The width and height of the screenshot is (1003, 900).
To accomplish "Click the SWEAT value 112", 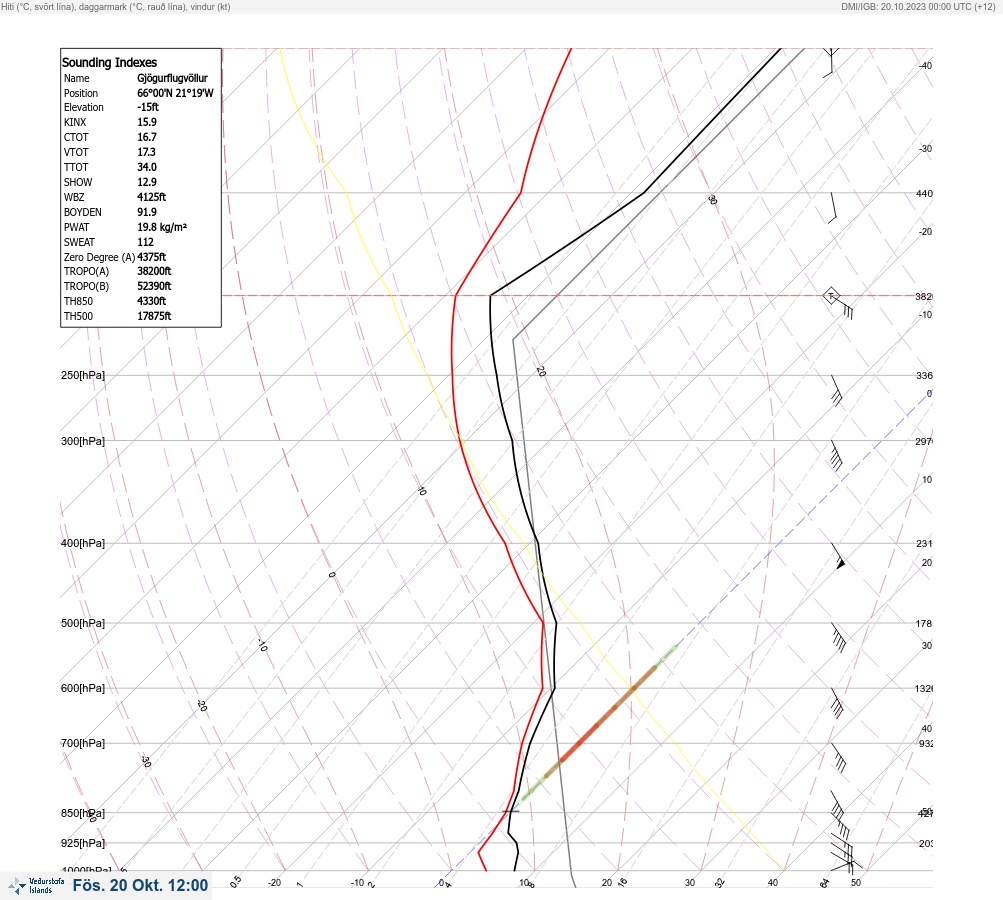I will coord(145,242).
